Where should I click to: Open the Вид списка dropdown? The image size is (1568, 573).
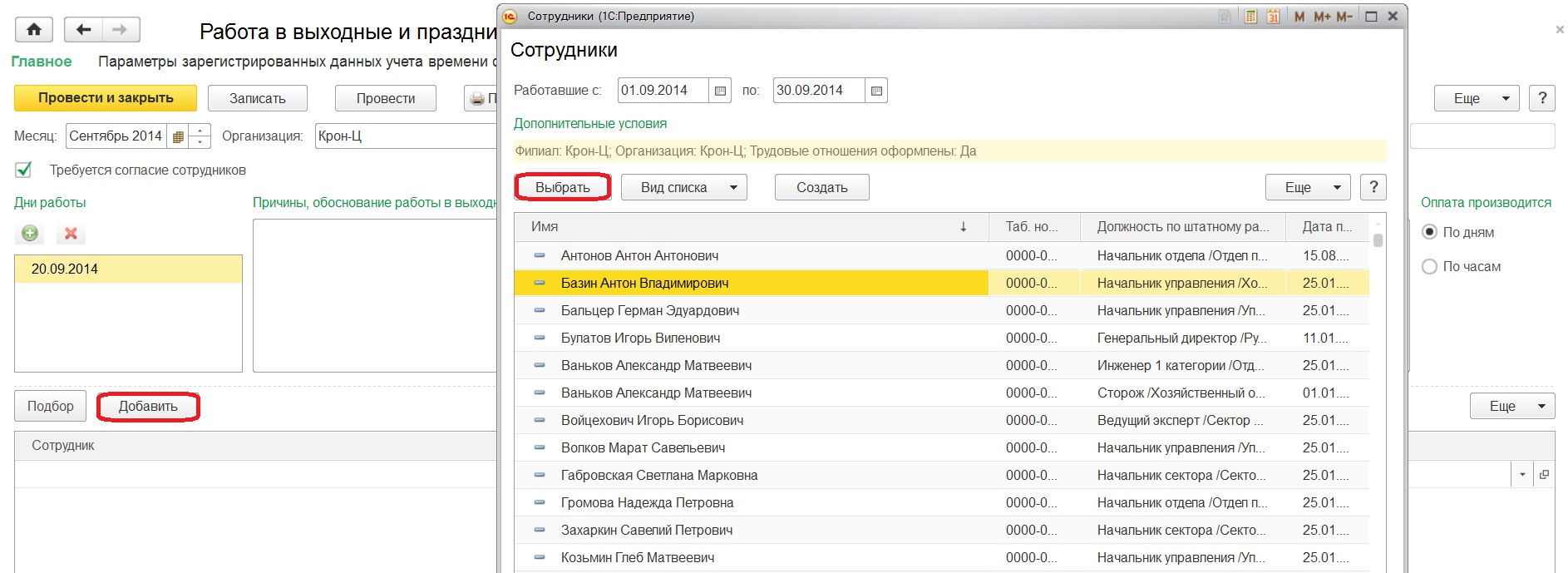[683, 187]
